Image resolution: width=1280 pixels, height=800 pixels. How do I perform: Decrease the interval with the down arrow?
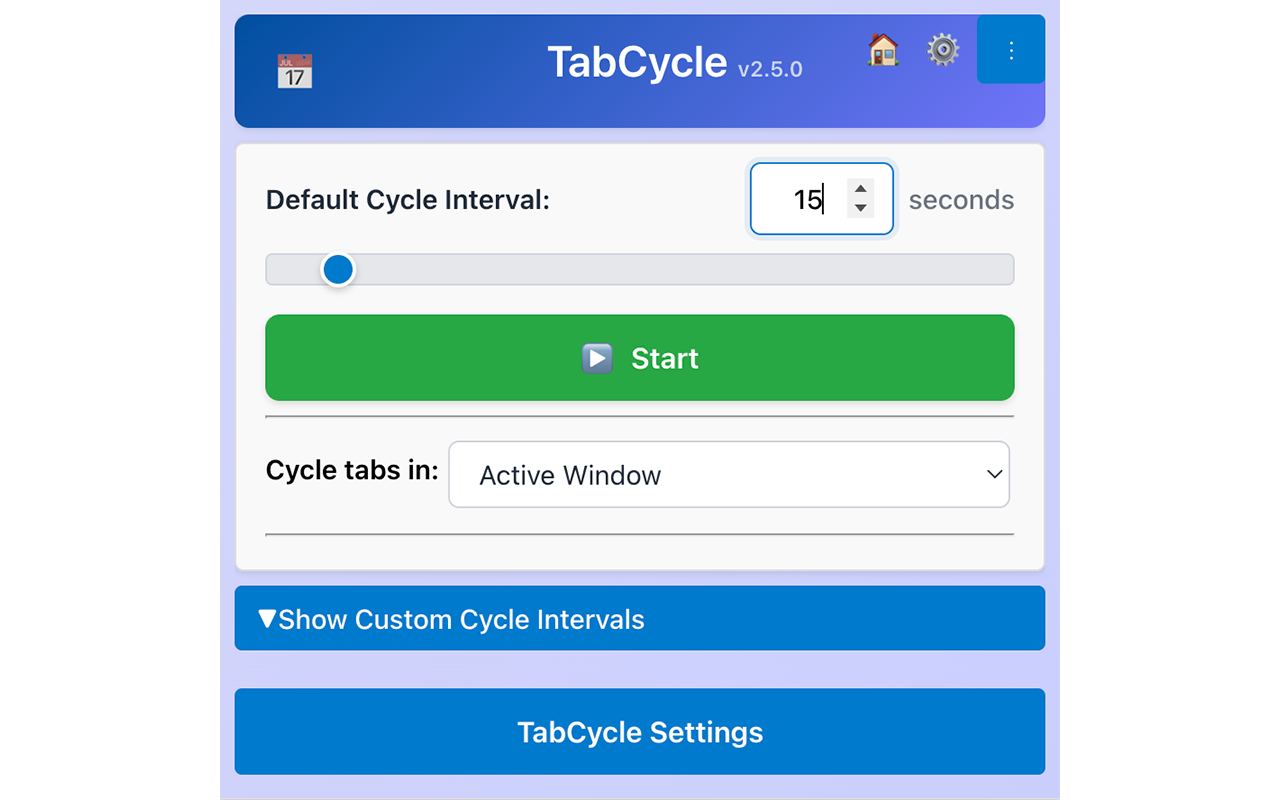tap(860, 208)
